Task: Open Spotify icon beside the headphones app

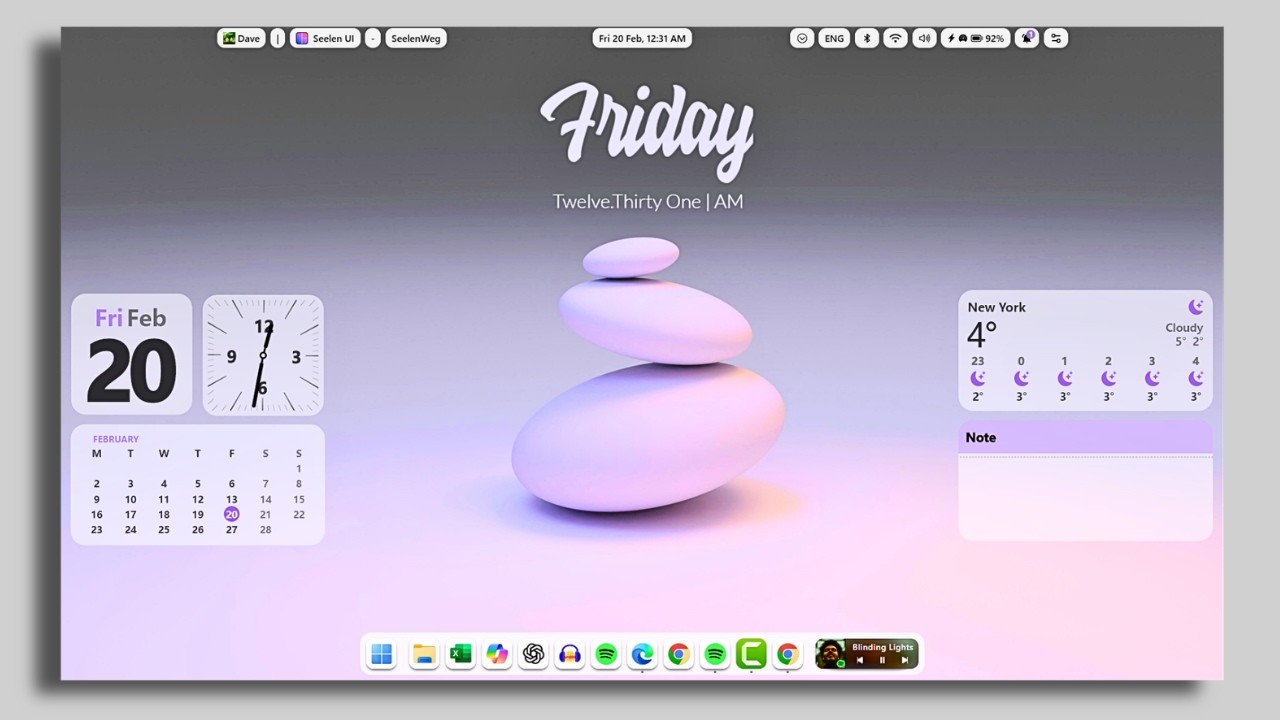Action: tap(606, 654)
